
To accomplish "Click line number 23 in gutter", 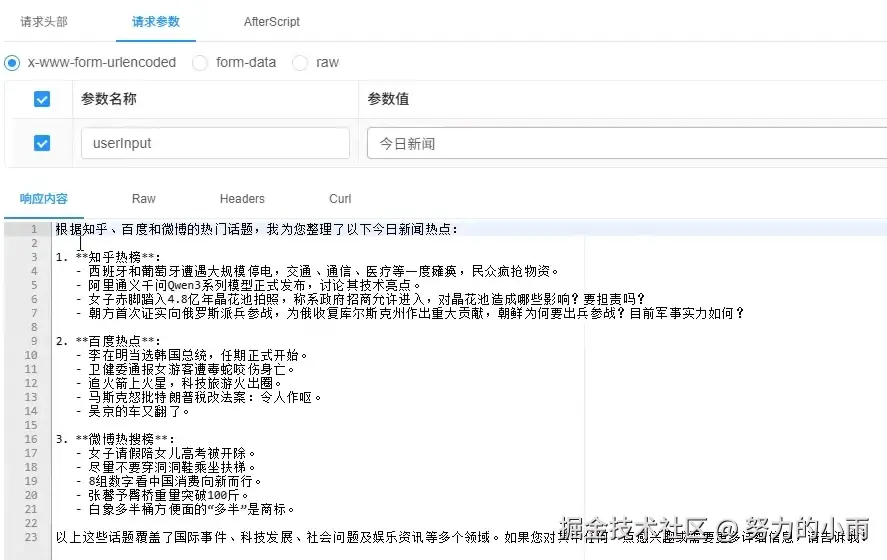I will 31,537.
